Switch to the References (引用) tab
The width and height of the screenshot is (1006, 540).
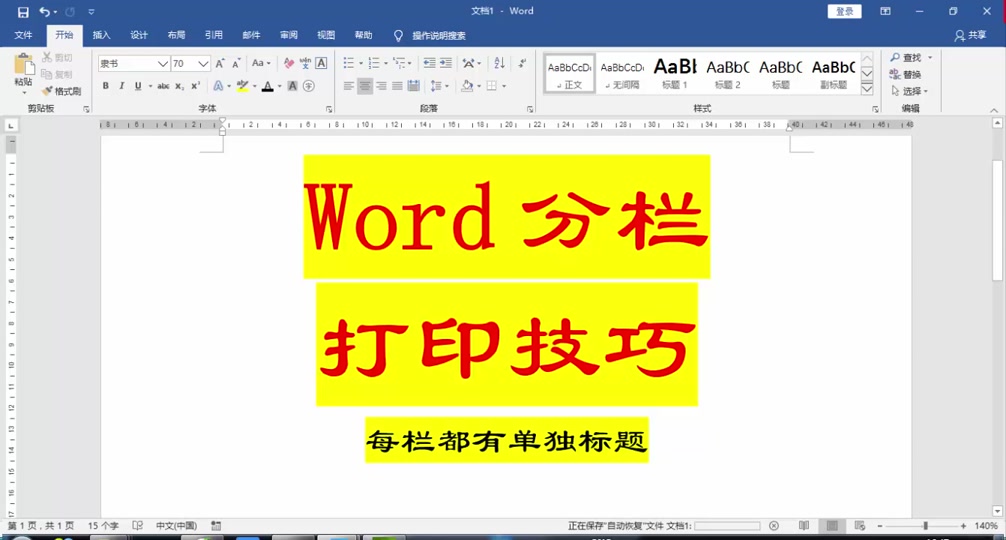(x=214, y=35)
